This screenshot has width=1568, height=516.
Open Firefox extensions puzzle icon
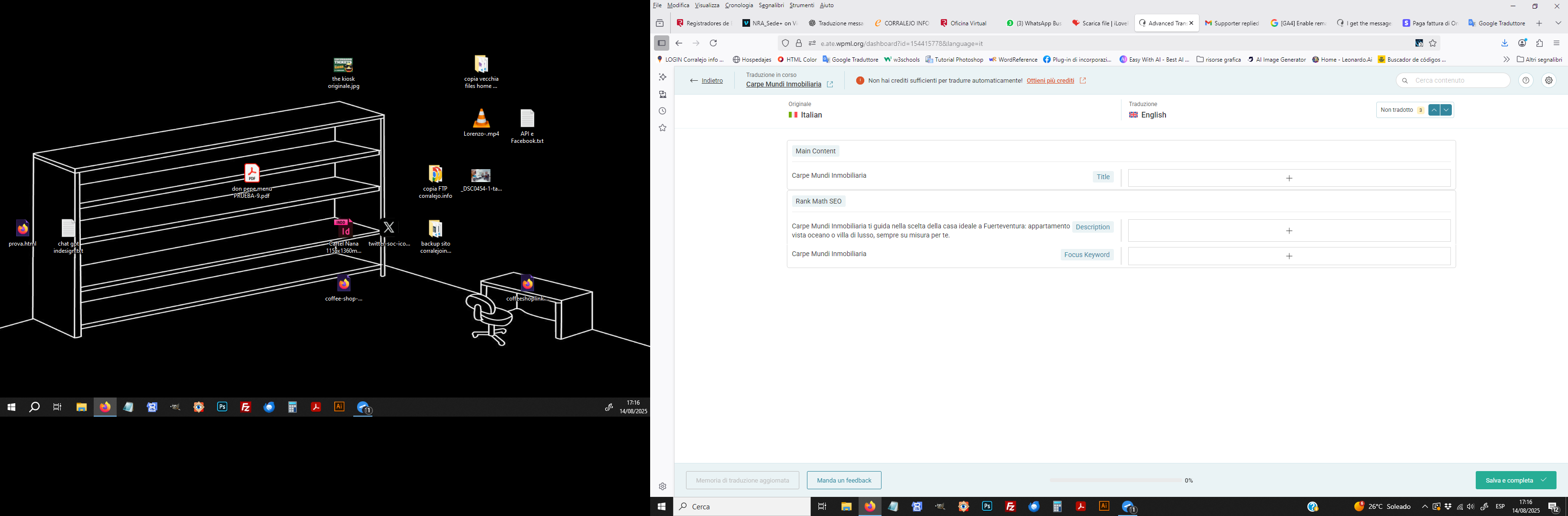(x=1539, y=43)
